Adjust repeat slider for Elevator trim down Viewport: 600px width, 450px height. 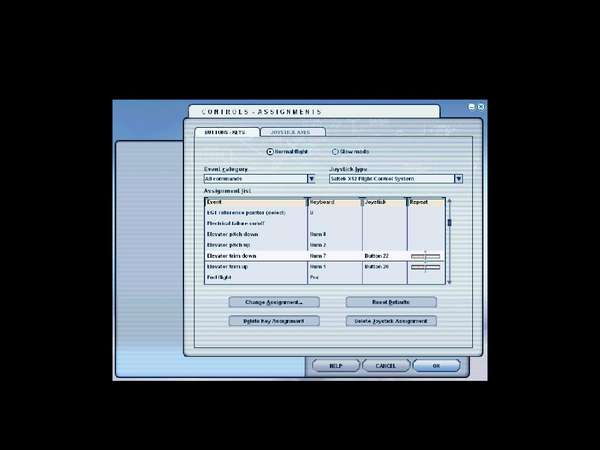[x=426, y=256]
